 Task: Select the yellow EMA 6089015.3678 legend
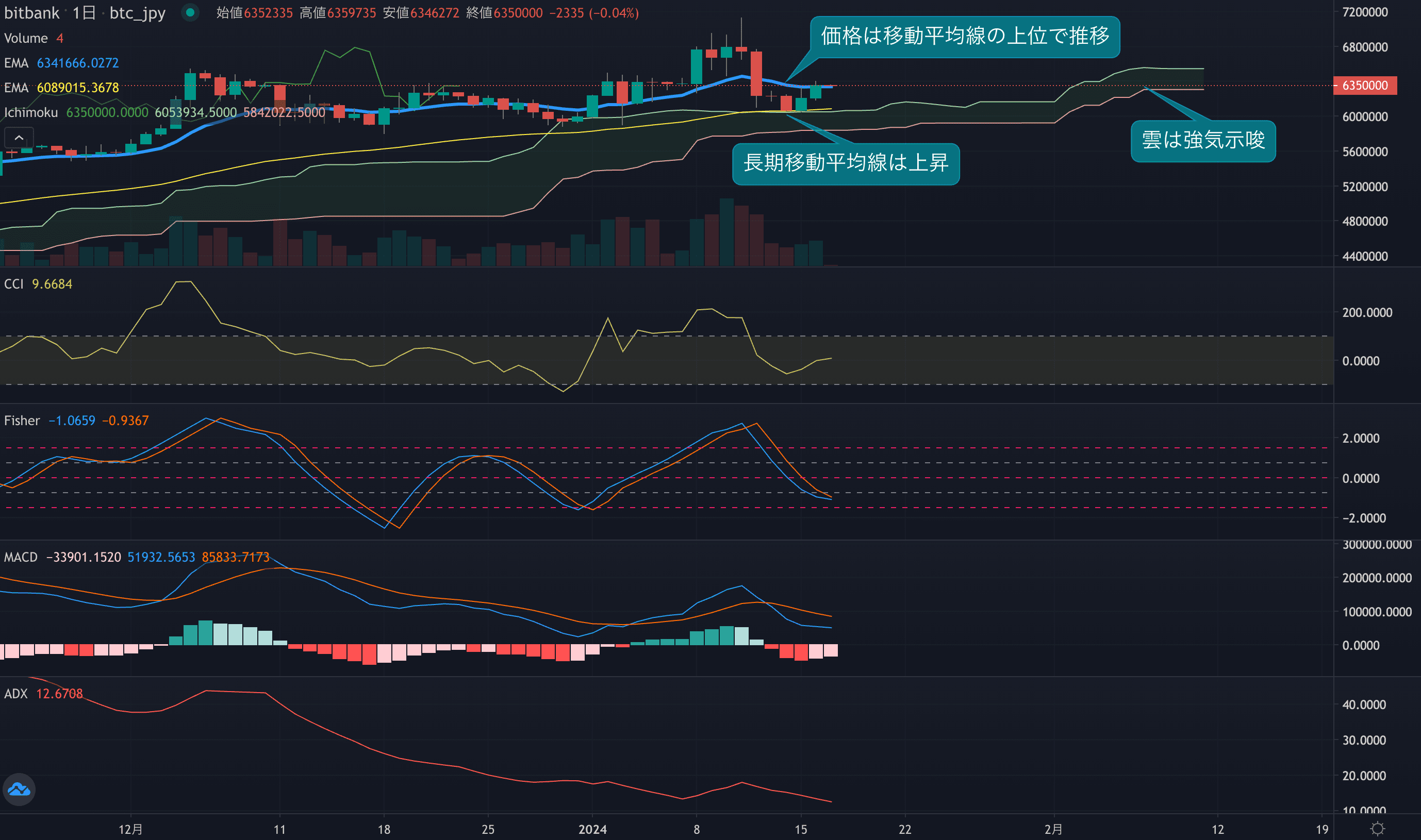point(61,88)
